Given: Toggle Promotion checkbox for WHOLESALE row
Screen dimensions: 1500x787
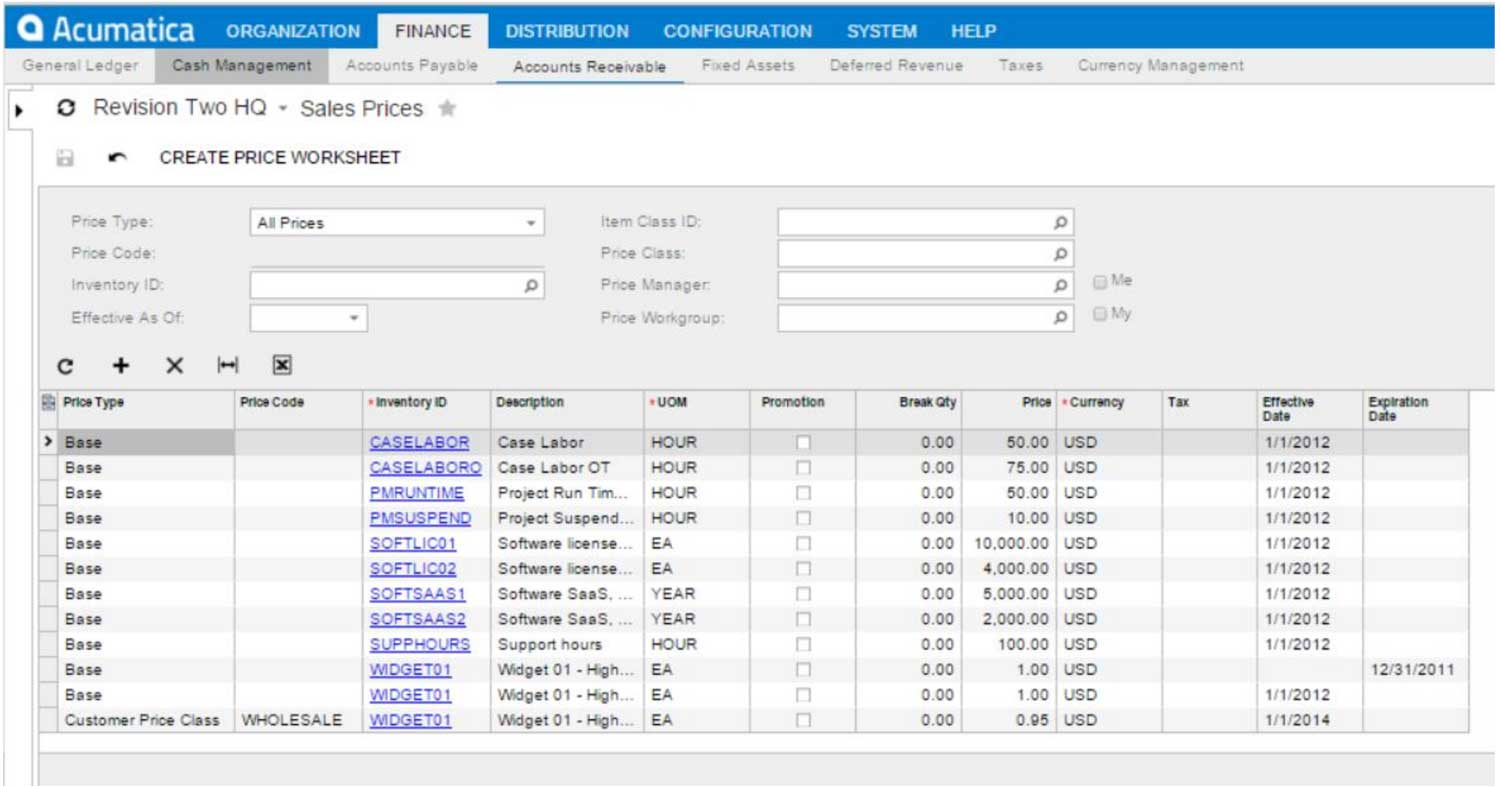Looking at the screenshot, I should (803, 720).
